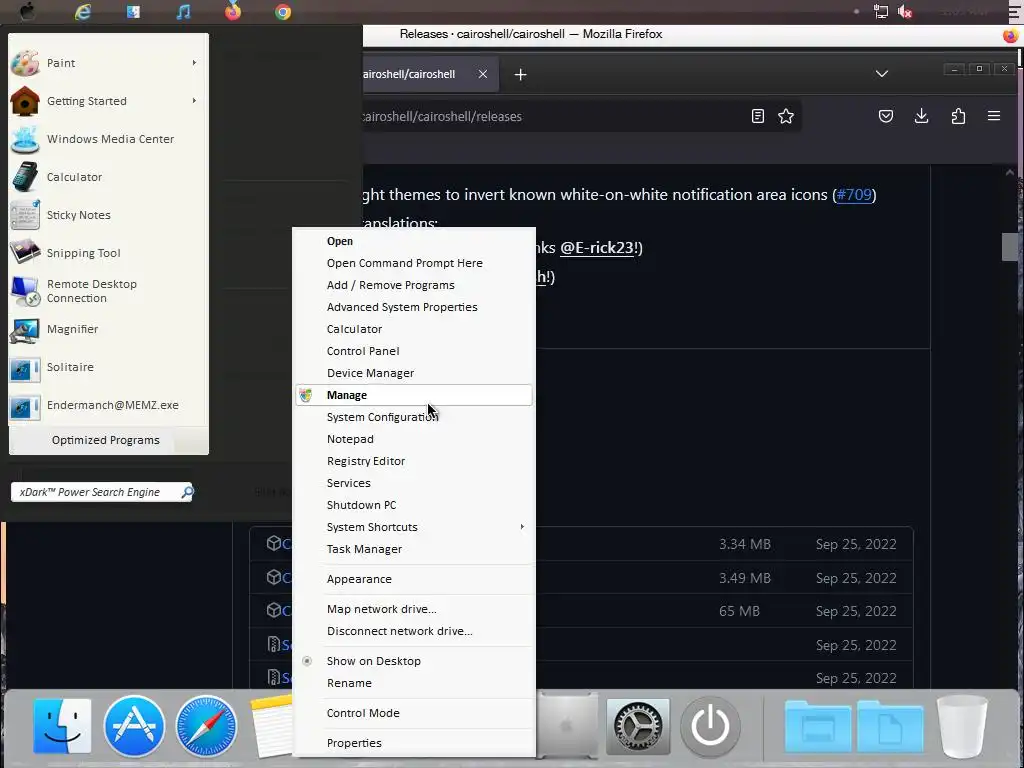Click the network tray icon
Image resolution: width=1024 pixels, height=768 pixels.
pyautogui.click(x=880, y=12)
